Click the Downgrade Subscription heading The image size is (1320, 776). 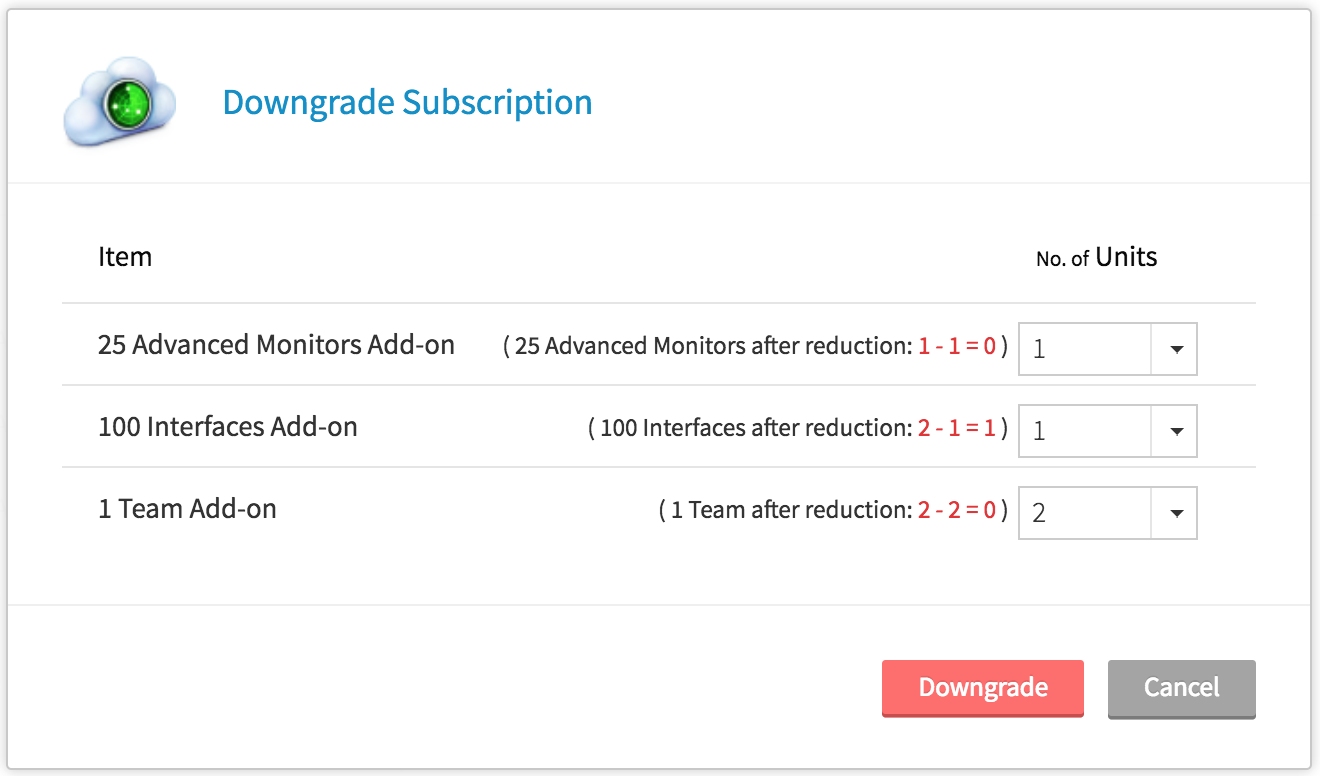tap(407, 102)
